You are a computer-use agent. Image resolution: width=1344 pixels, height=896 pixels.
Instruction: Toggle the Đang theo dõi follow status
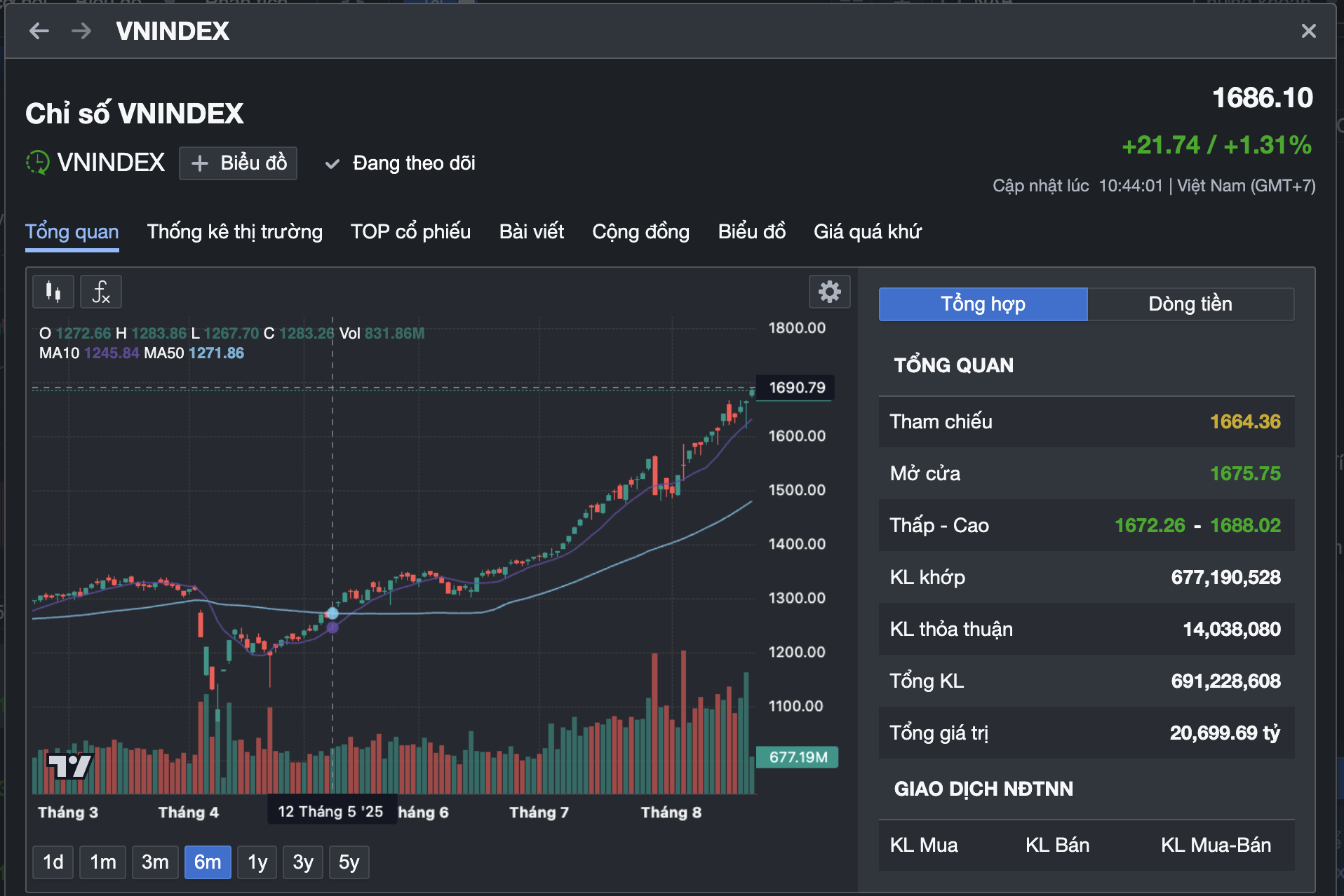(x=401, y=163)
